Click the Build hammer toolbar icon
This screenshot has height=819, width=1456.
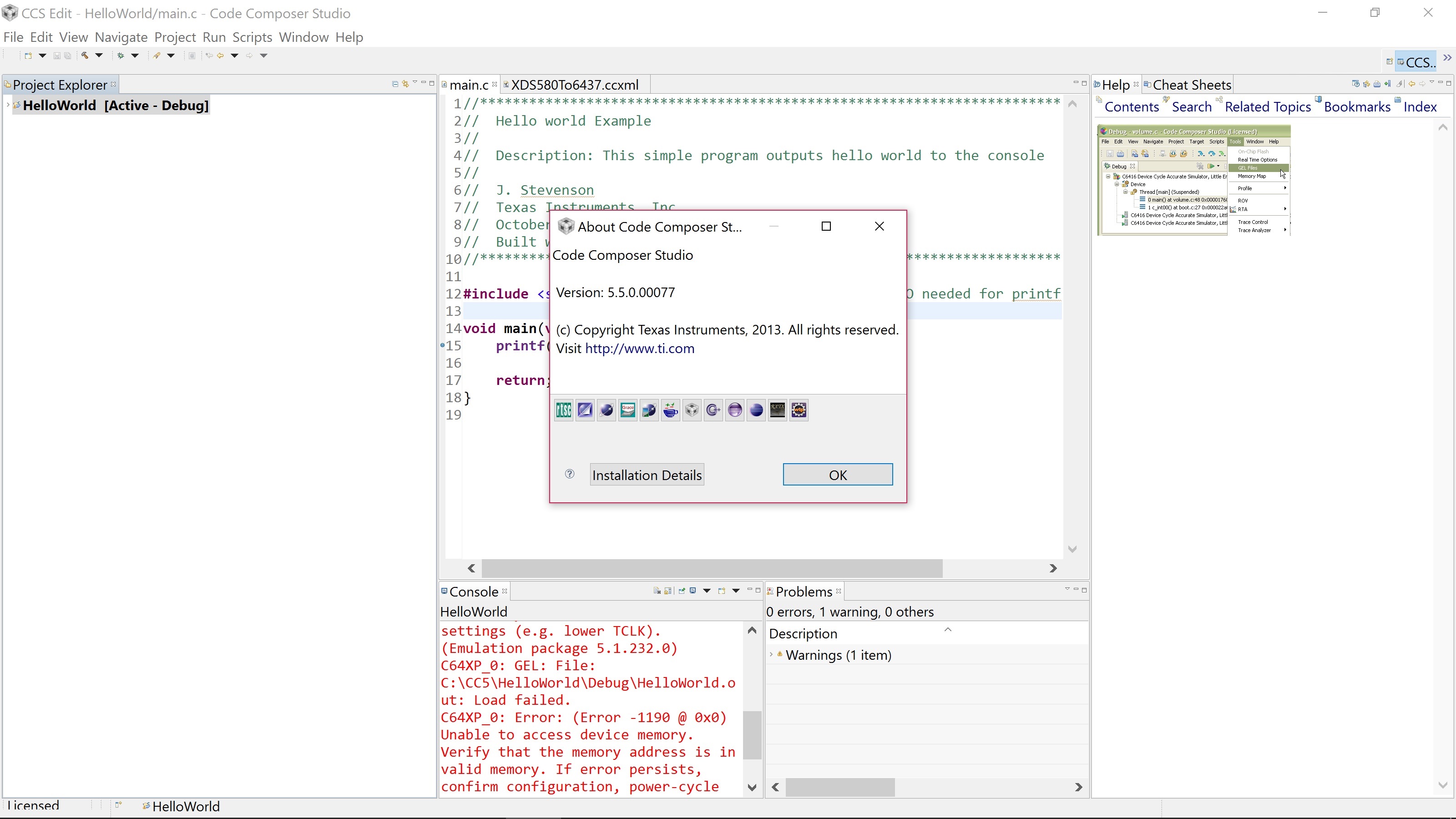84,56
